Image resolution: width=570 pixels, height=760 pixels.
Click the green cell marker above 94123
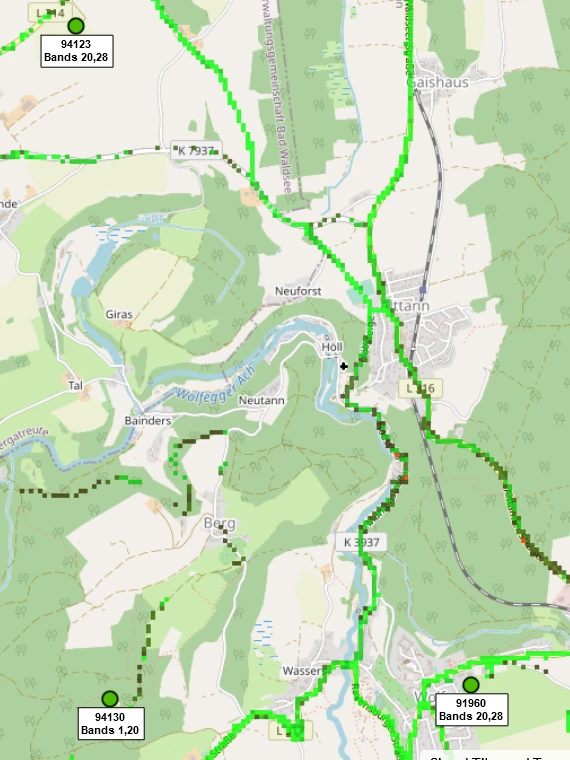76,26
